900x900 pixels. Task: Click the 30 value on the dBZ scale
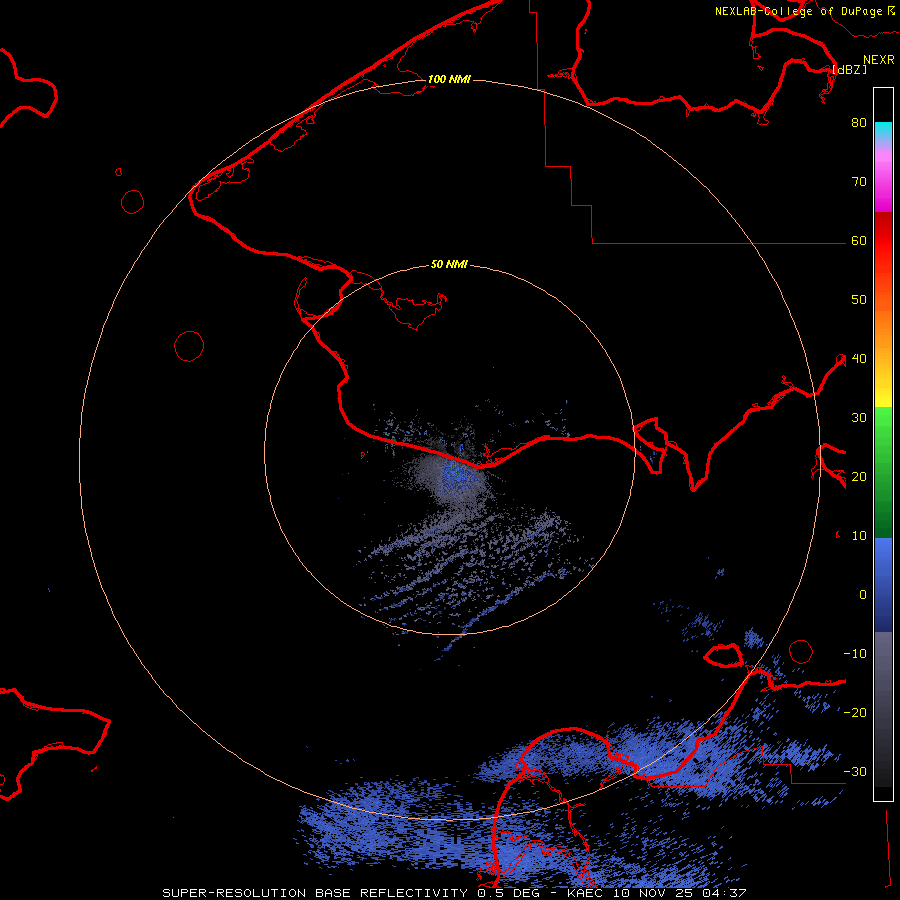(x=859, y=417)
